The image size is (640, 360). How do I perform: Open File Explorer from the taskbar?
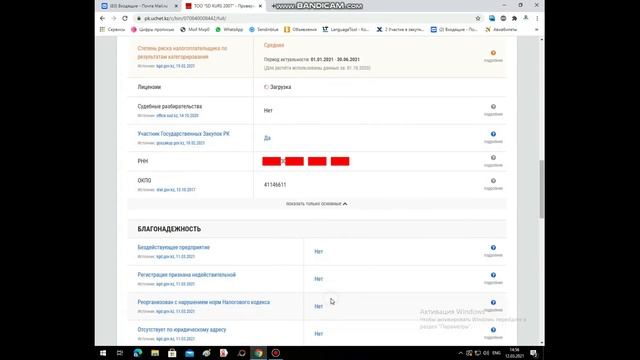[x=155, y=353]
